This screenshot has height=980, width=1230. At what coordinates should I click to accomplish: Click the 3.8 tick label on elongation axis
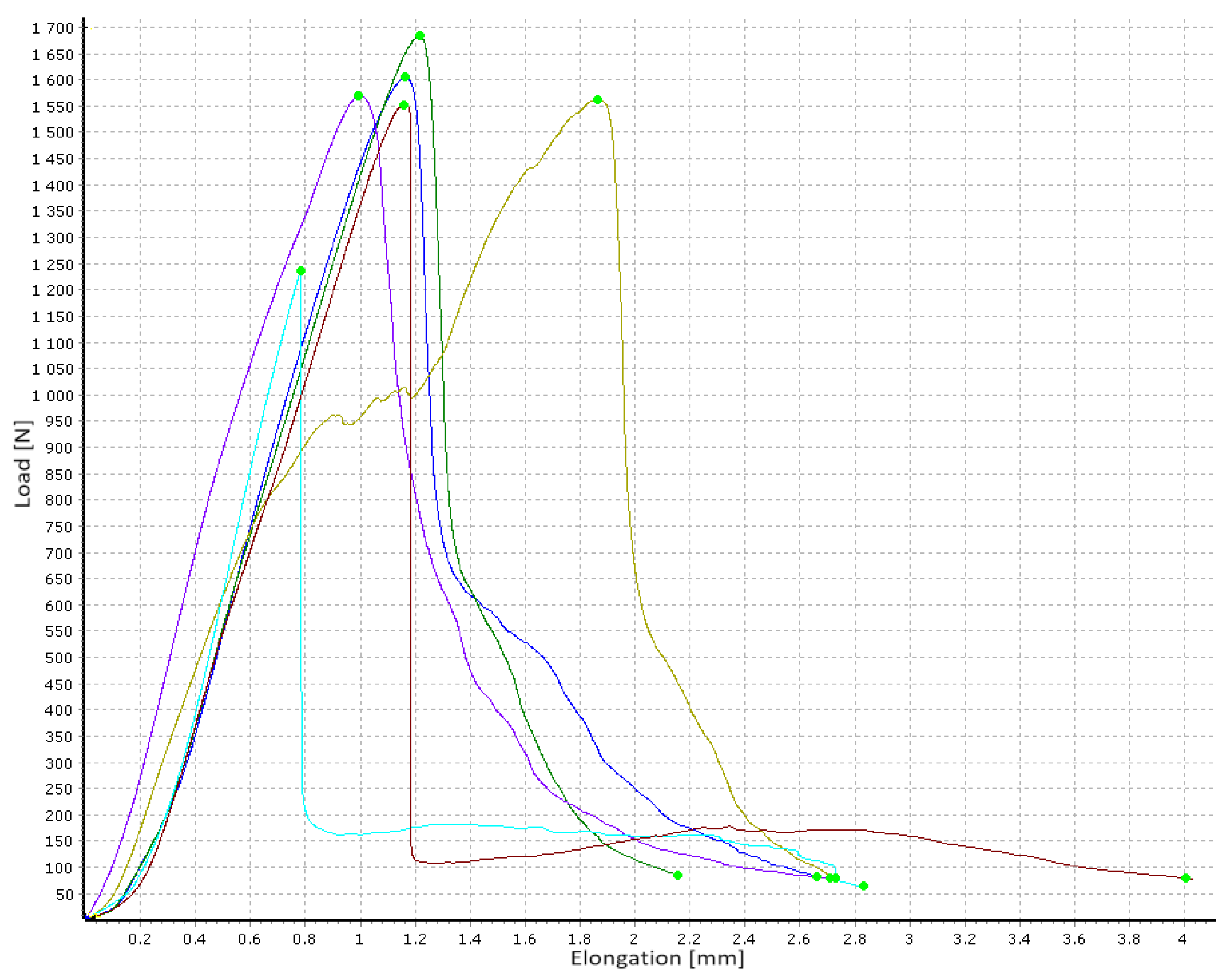click(x=1128, y=939)
